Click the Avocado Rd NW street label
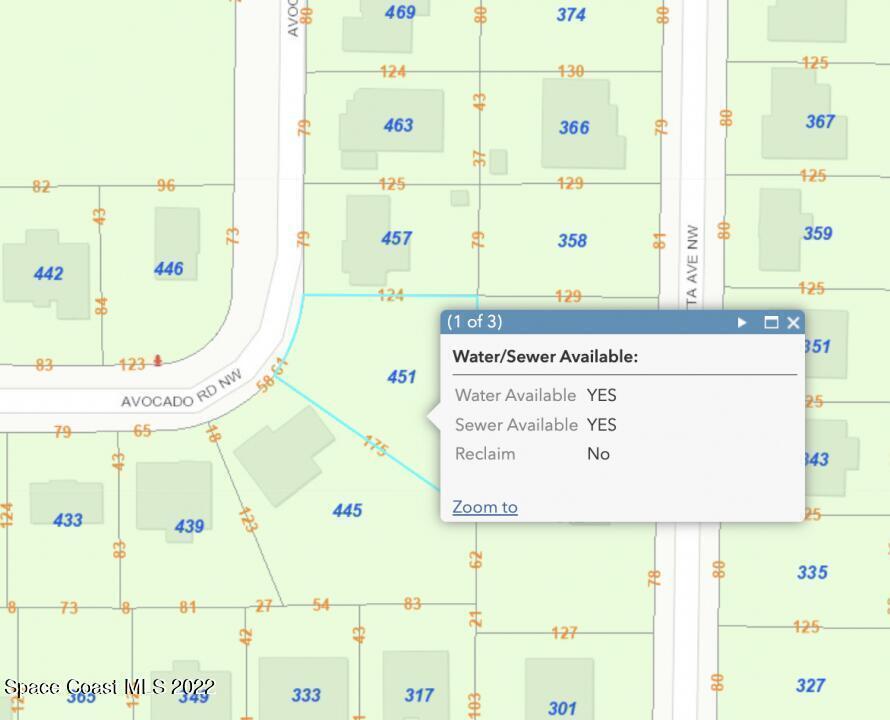Viewport: 890px width, 720px height. click(x=182, y=395)
